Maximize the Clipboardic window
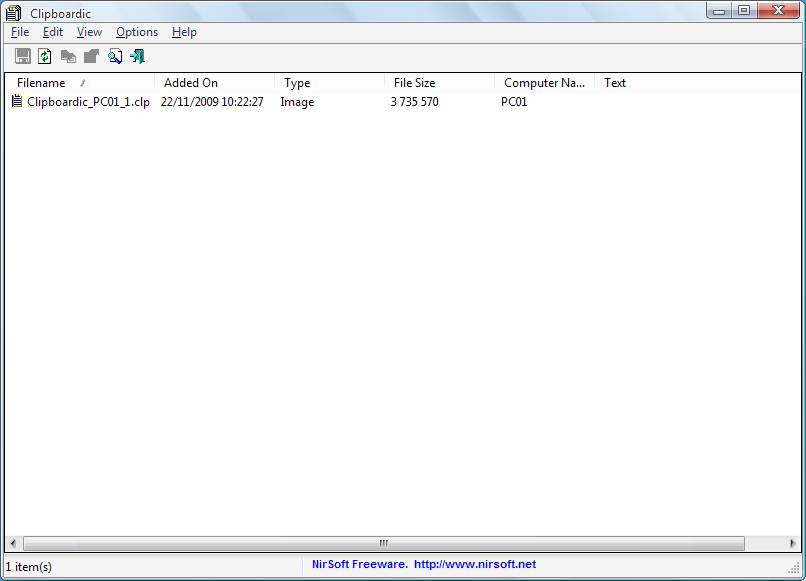The width and height of the screenshot is (806, 581). coord(744,10)
